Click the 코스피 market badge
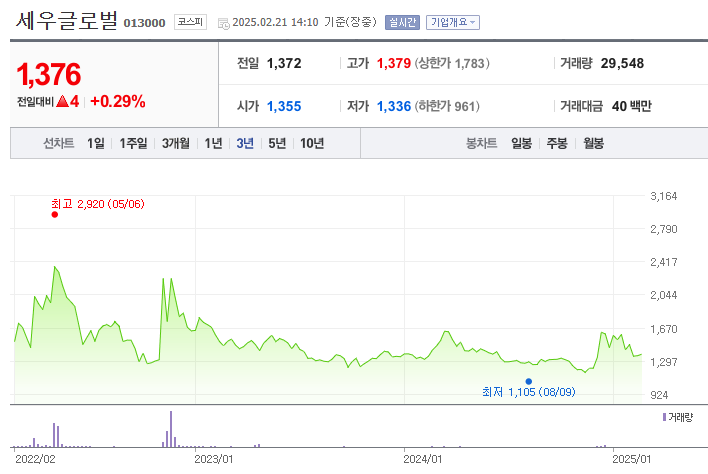The image size is (708, 474). pos(190,22)
